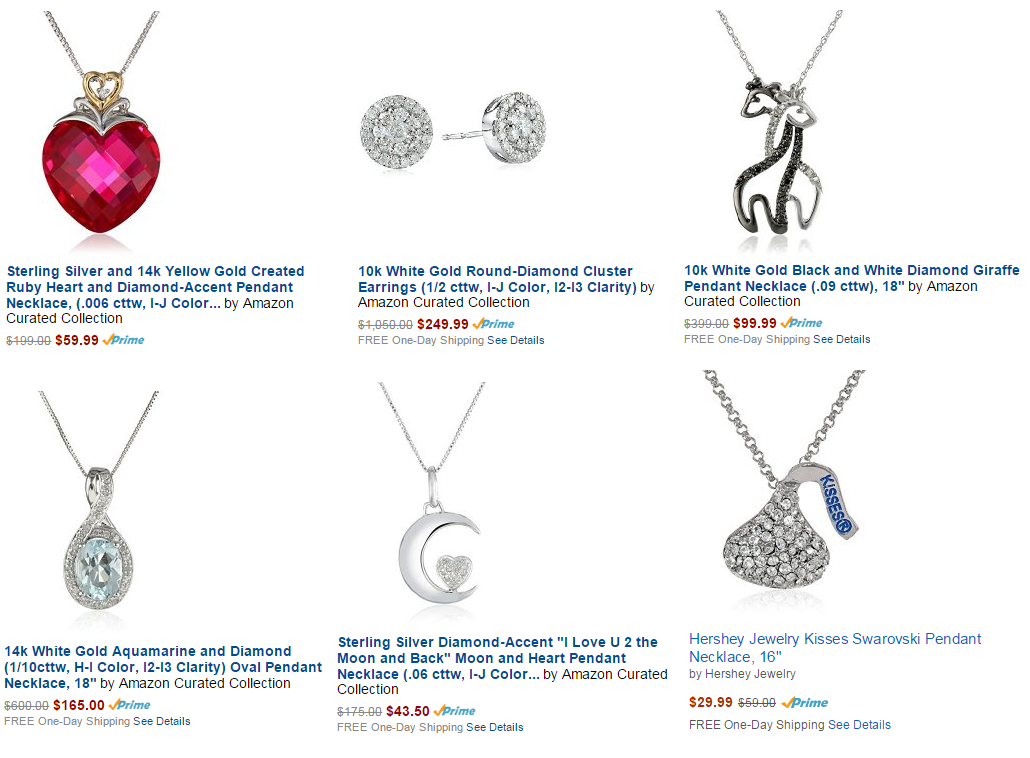Click See Details under the giraffe necklace
This screenshot has height=758, width=1030.
(x=841, y=339)
